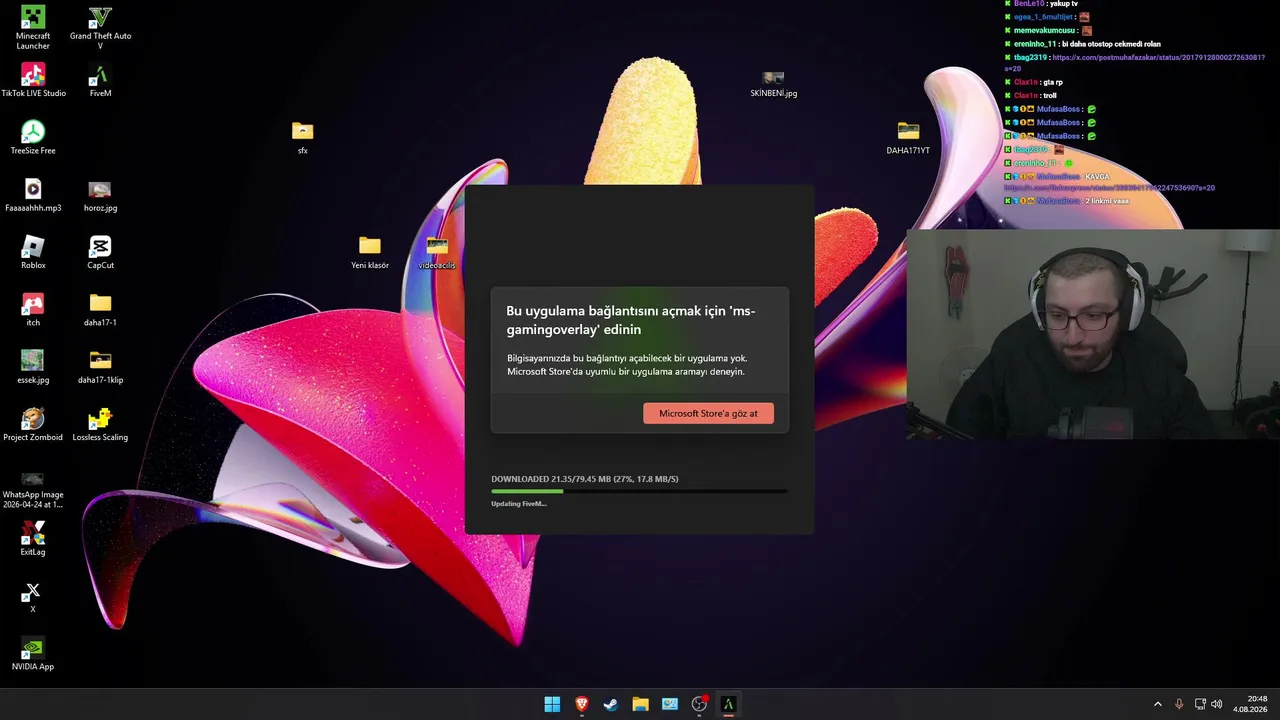Open the Windows Start menu

pos(552,704)
